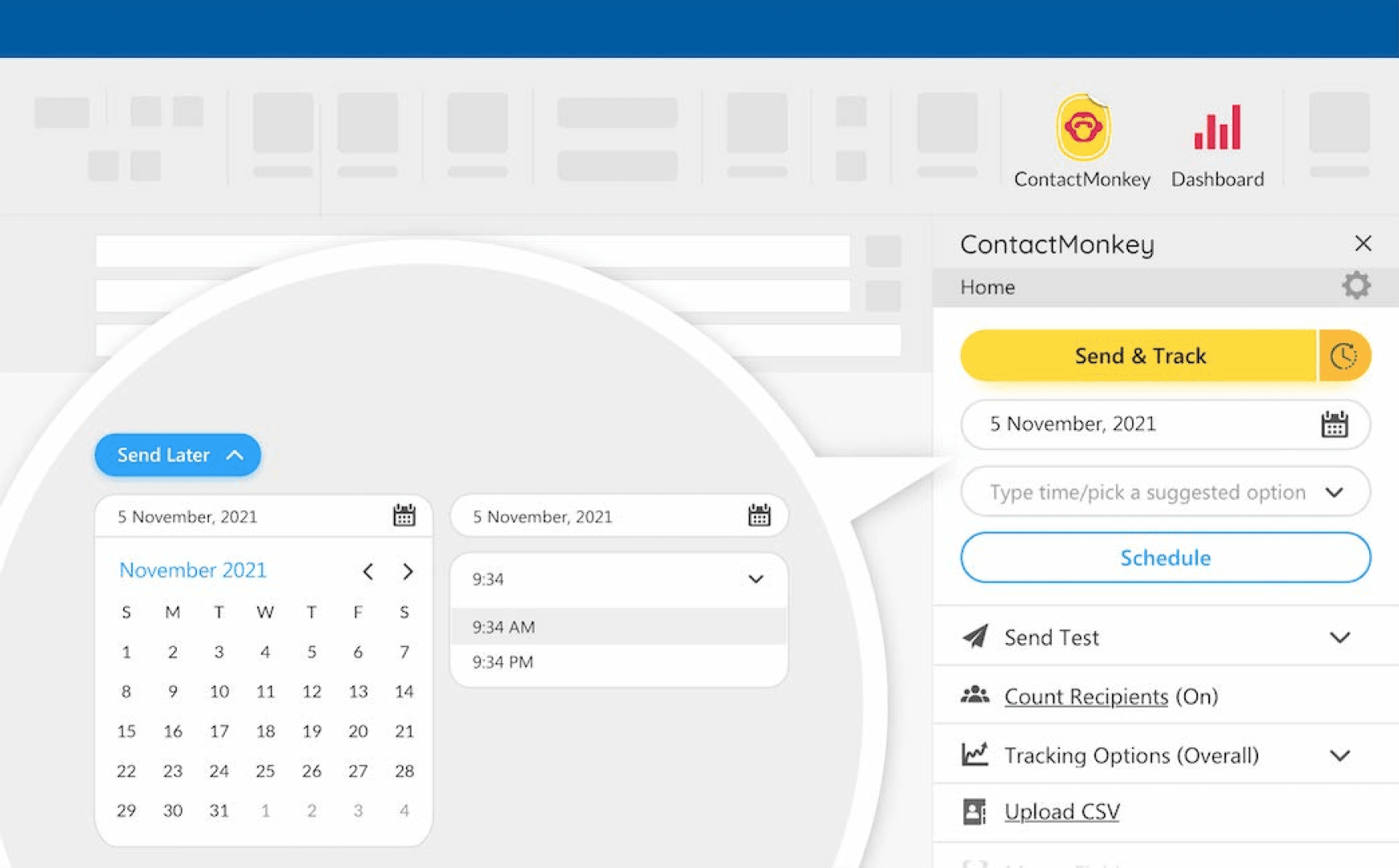1399x868 pixels.
Task: Go to next month in calendar
Action: [x=408, y=571]
